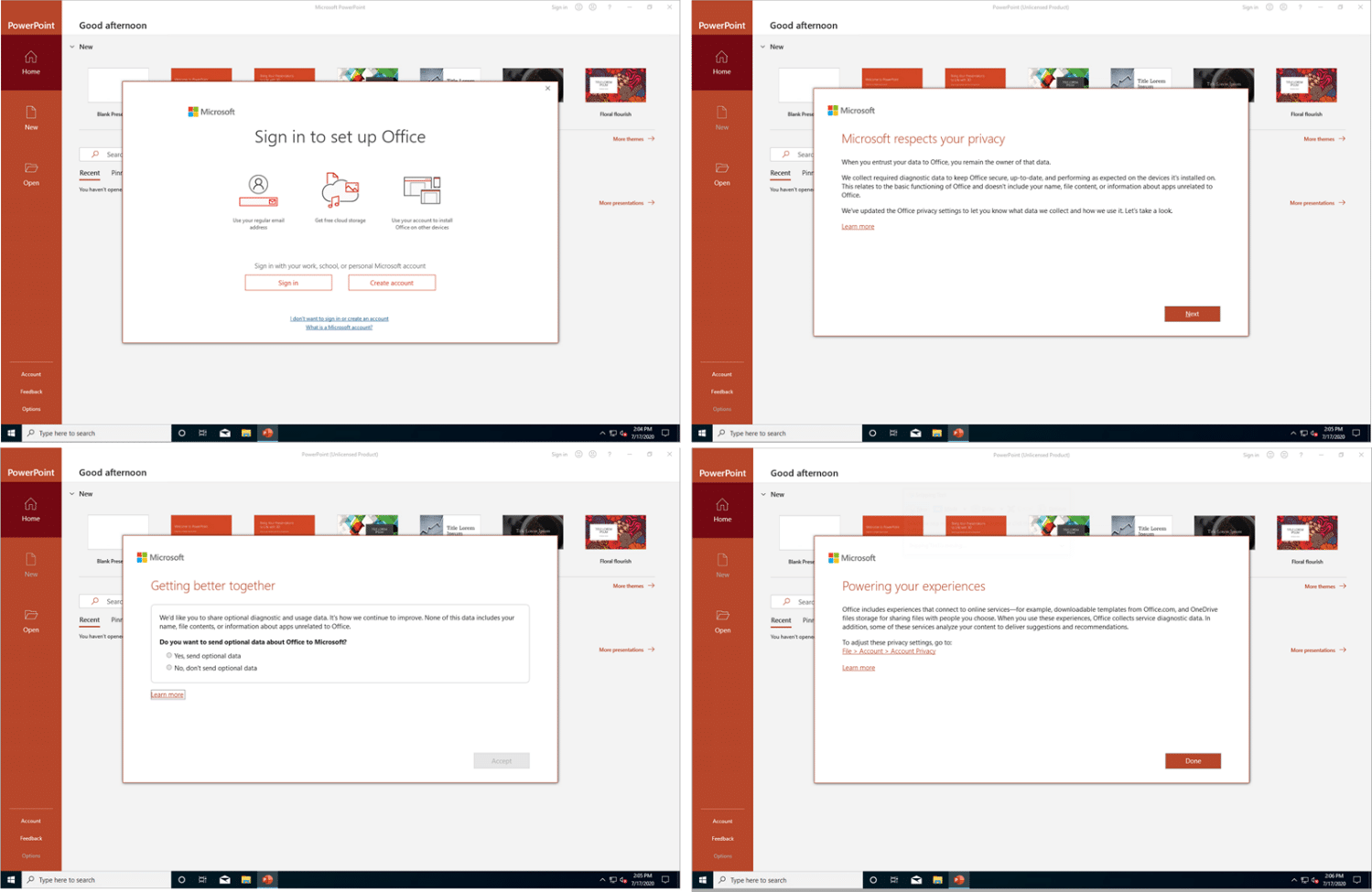Image resolution: width=1372 pixels, height=892 pixels.
Task: Click Open folder icon in 'Powering your experiences' screenshot
Action: point(723,616)
